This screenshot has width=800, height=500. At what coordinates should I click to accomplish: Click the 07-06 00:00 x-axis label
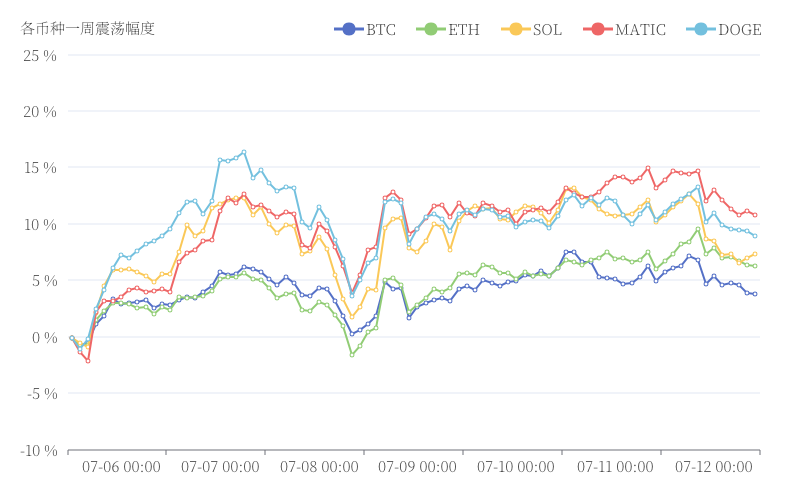click(121, 467)
